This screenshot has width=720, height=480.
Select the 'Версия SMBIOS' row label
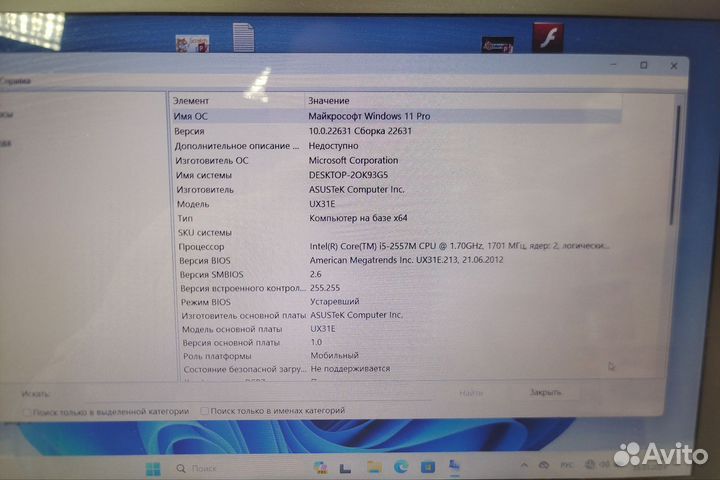pos(211,275)
